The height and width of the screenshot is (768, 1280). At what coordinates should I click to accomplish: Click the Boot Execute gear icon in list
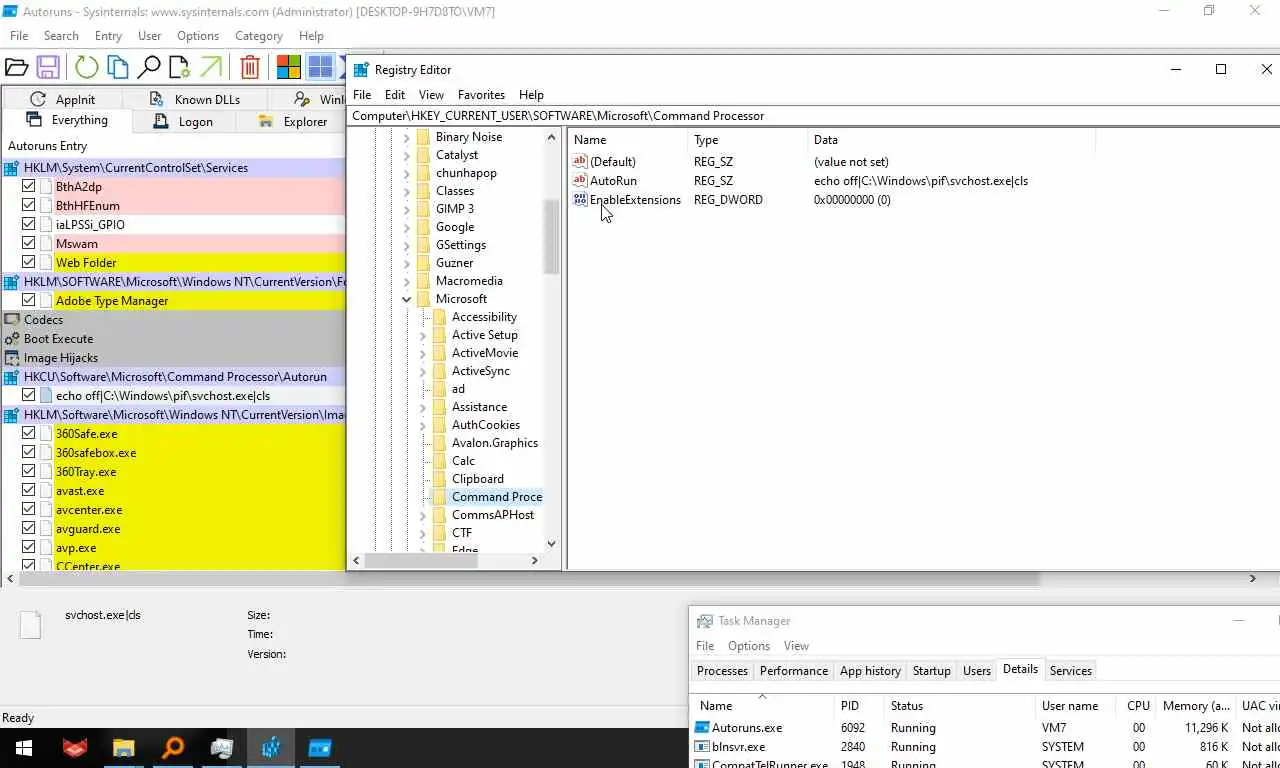[x=12, y=339]
